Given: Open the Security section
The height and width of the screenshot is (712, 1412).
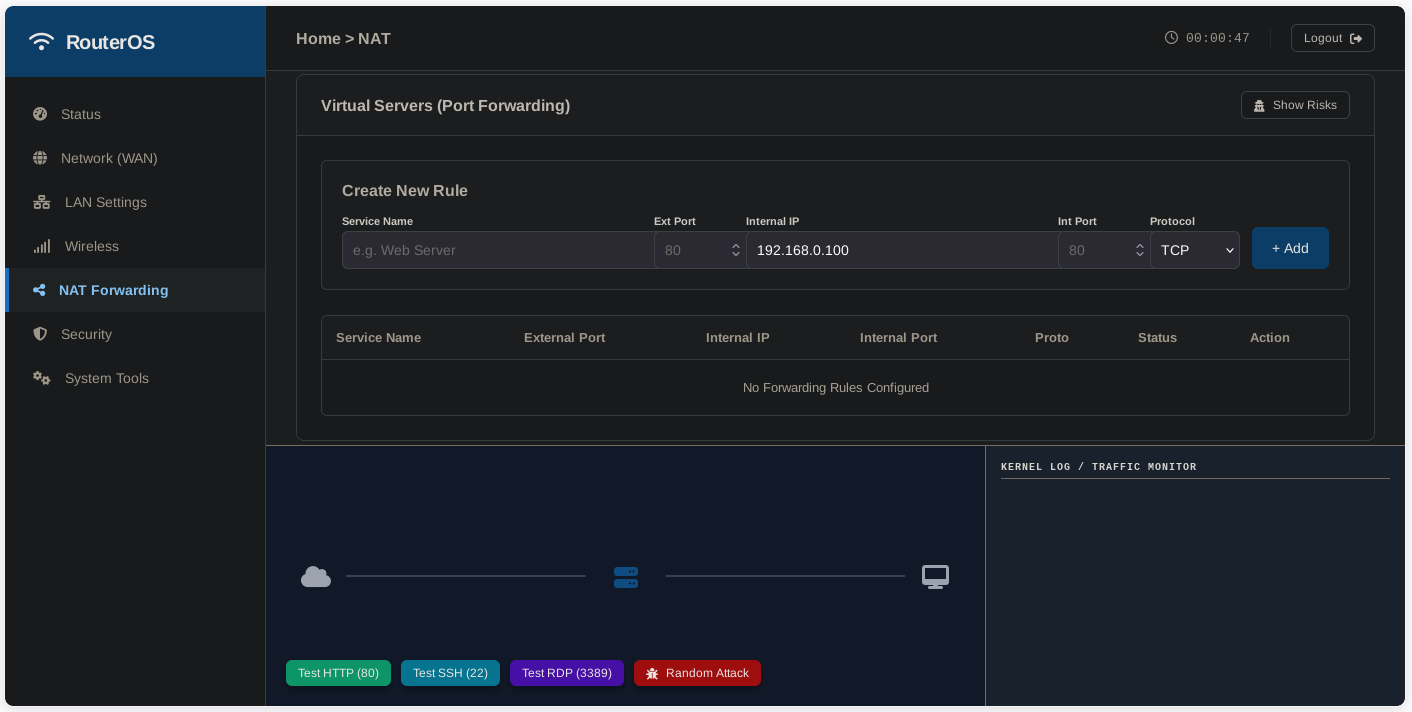Looking at the screenshot, I should (x=135, y=334).
